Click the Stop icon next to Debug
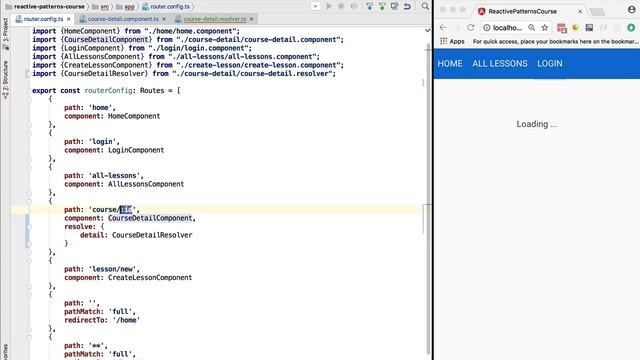 click(x=354, y=6)
